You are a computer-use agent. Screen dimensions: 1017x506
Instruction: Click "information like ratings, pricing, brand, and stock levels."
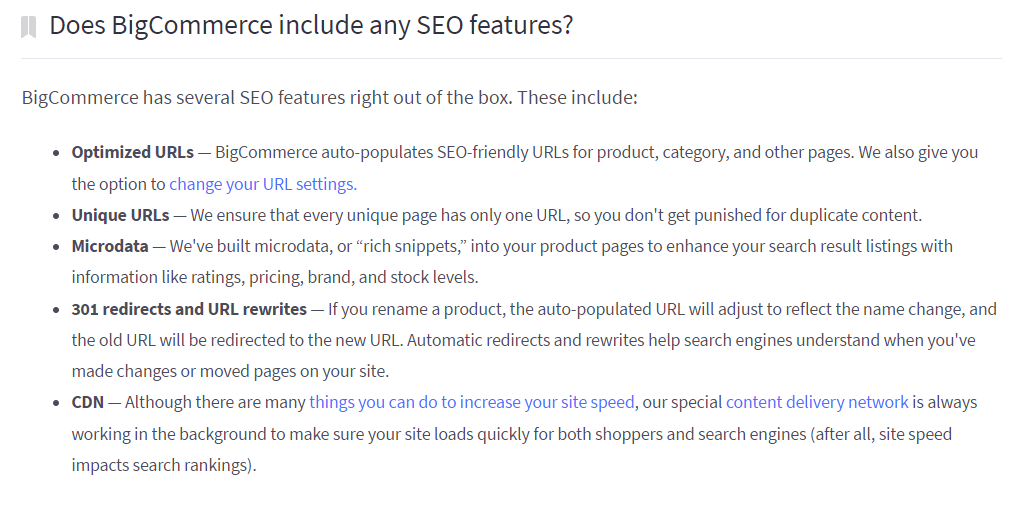[x=275, y=278]
